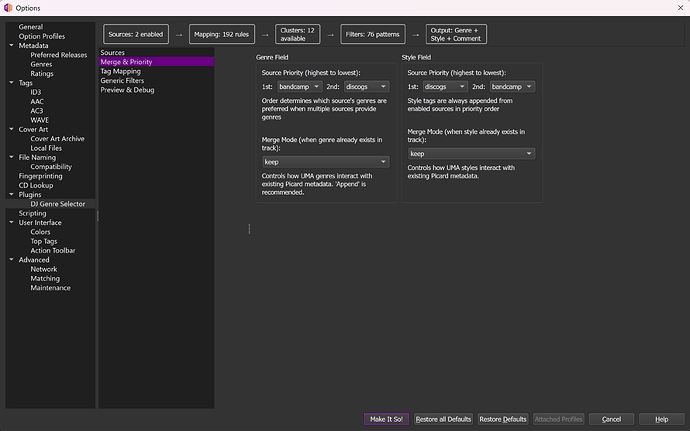690x431 pixels.
Task: Switch to the Tag Mapping page
Action: coord(120,71)
